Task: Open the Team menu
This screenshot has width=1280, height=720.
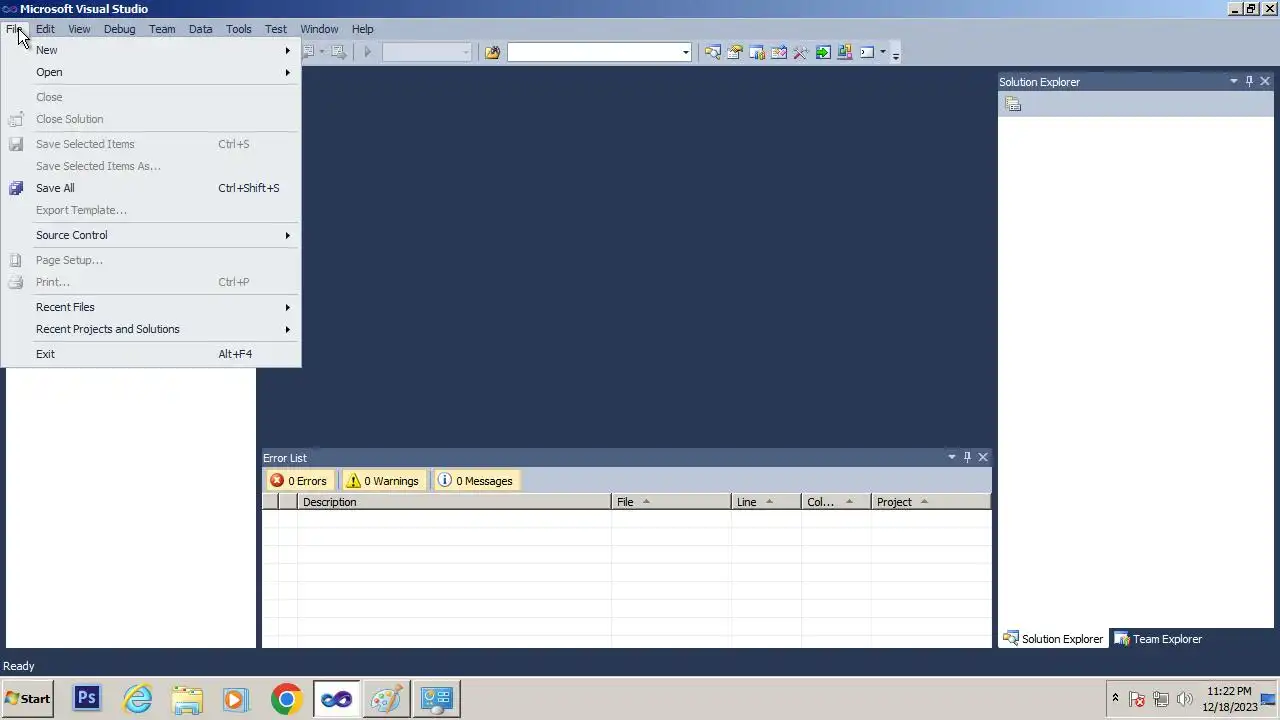Action: pyautogui.click(x=162, y=29)
